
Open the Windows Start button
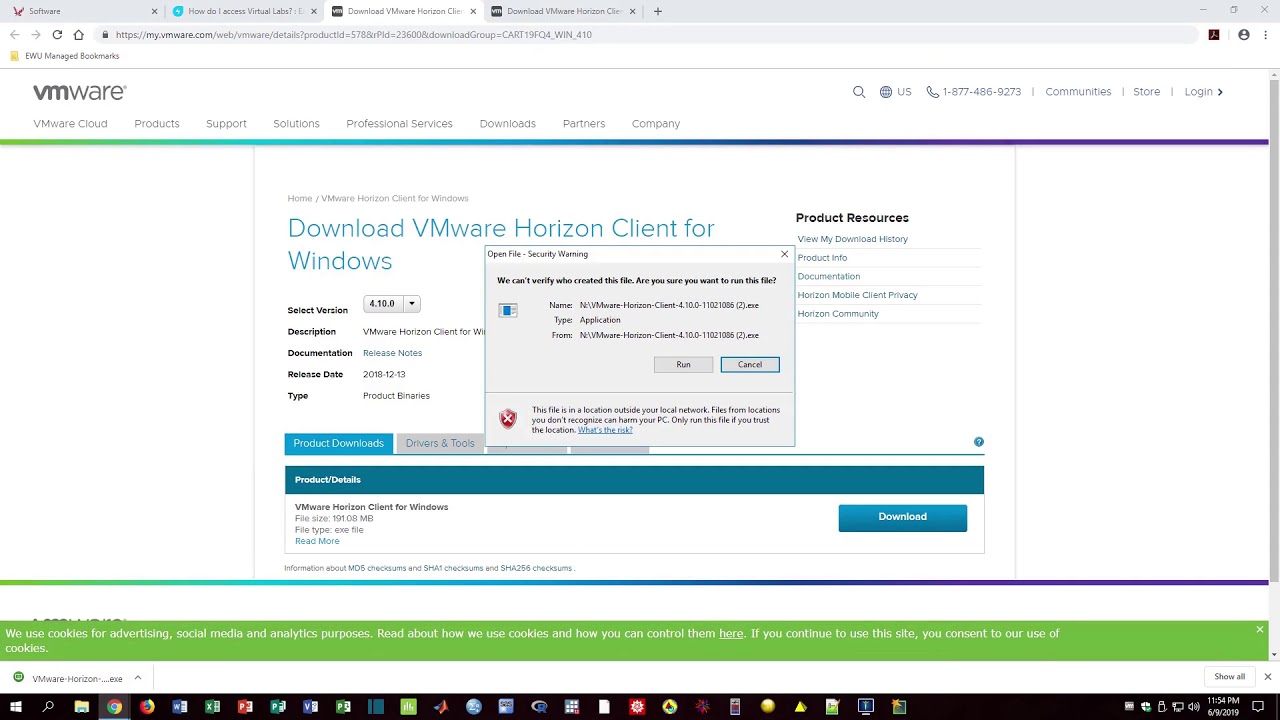pos(16,707)
